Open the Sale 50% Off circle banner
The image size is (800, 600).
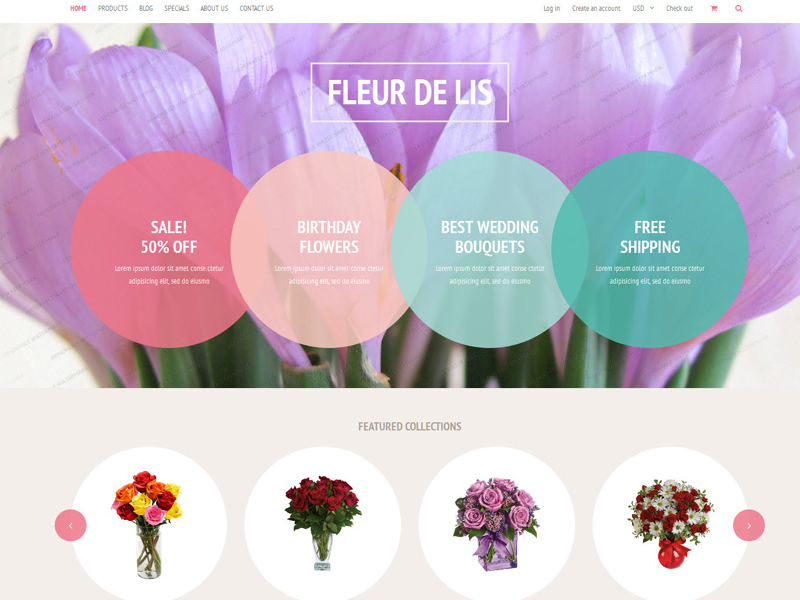coord(169,249)
